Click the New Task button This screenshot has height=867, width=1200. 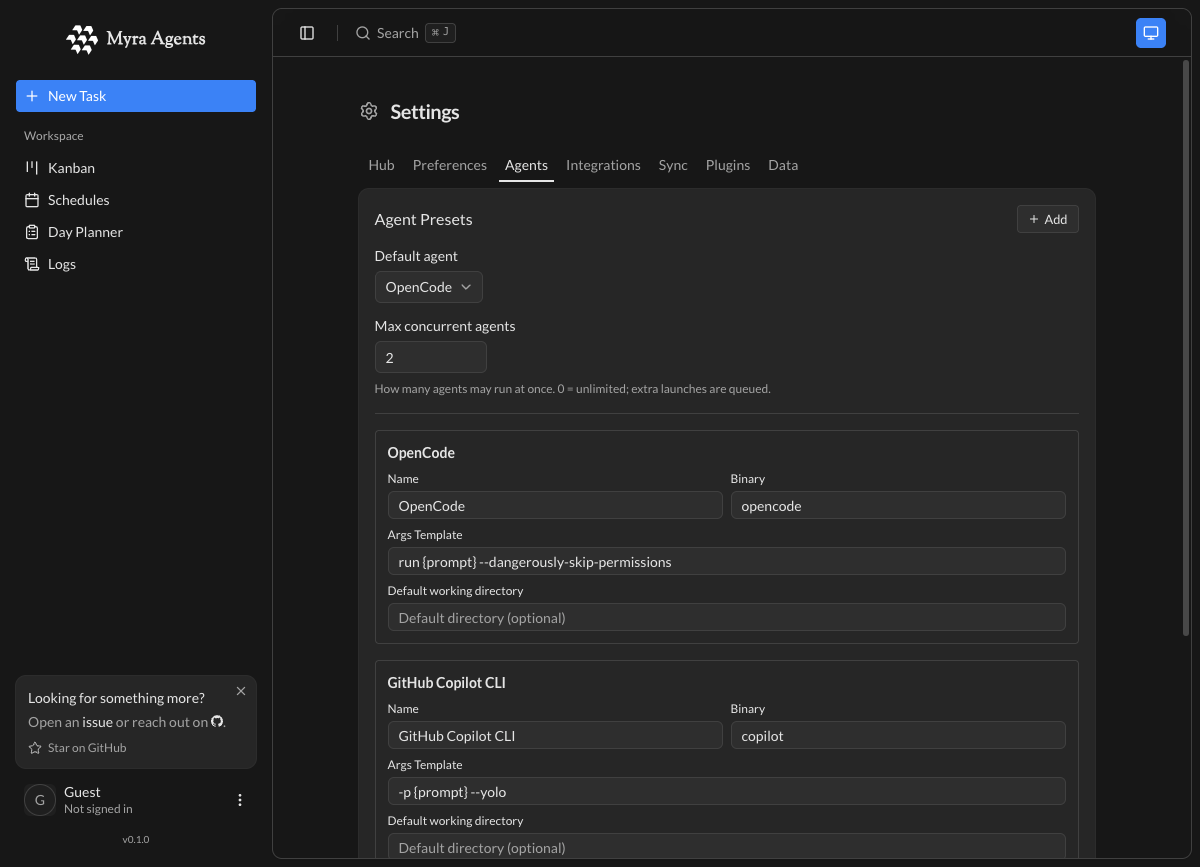click(136, 96)
